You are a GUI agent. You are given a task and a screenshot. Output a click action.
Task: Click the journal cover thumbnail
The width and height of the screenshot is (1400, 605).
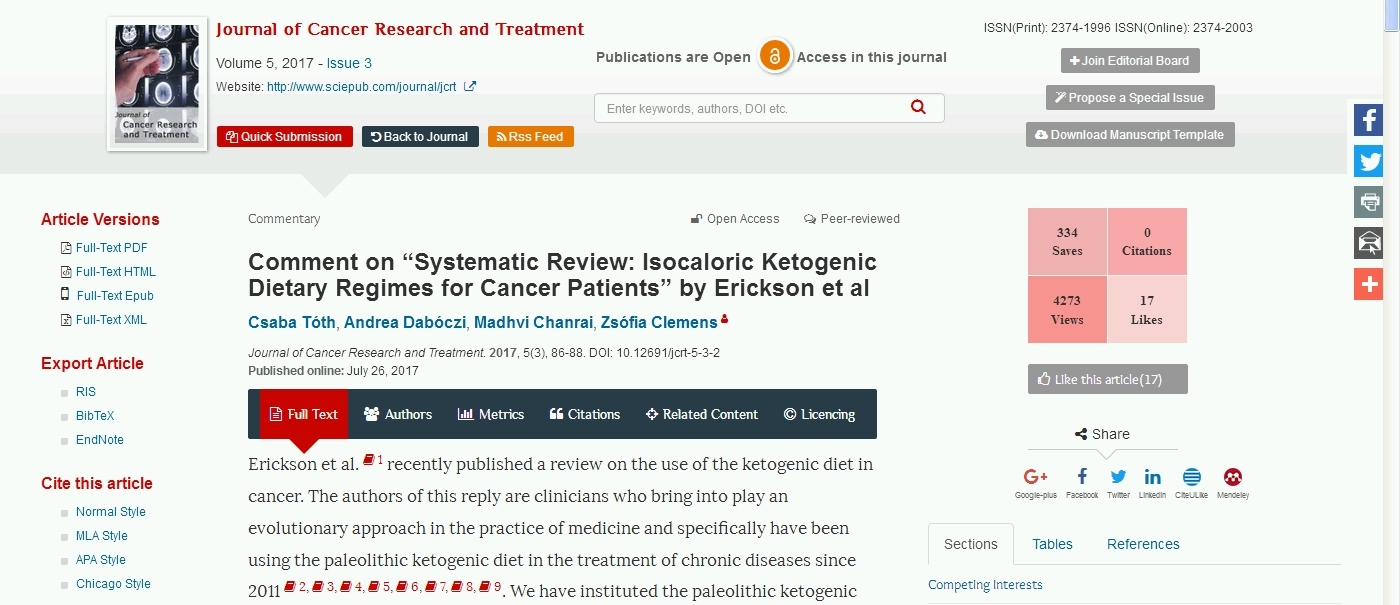click(157, 83)
